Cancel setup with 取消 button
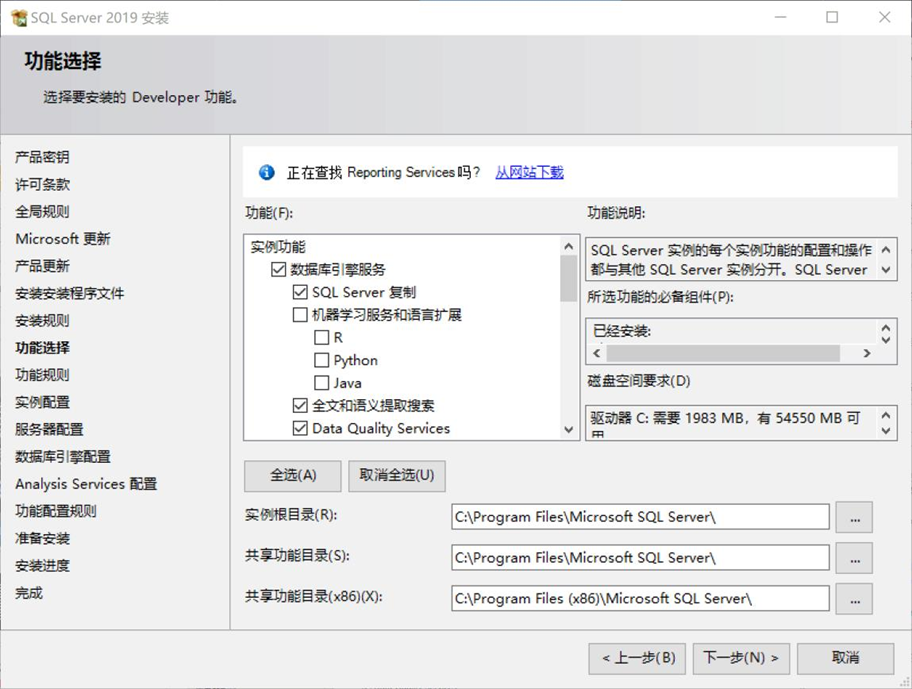 pyautogui.click(x=846, y=658)
